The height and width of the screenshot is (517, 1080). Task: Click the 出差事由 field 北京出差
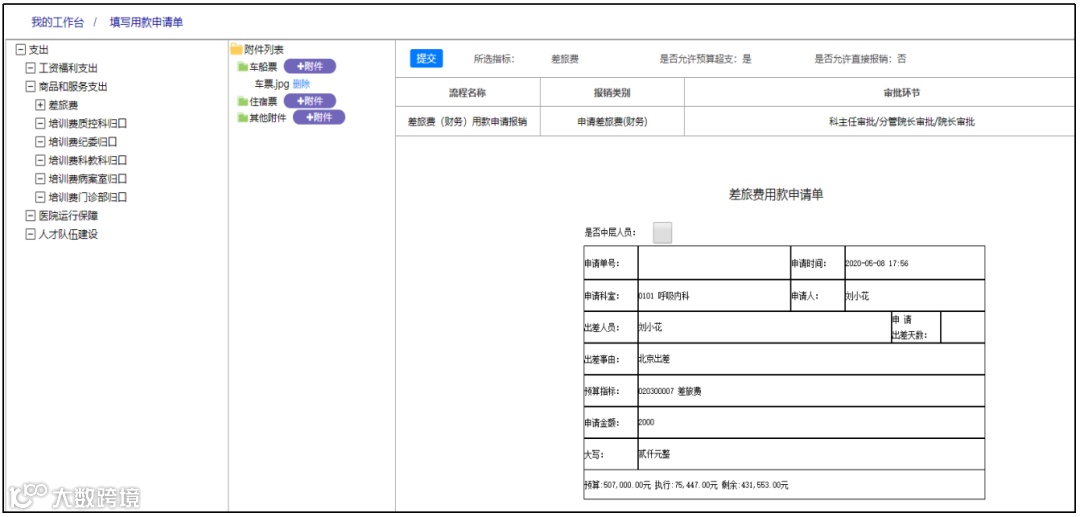(x=811, y=359)
